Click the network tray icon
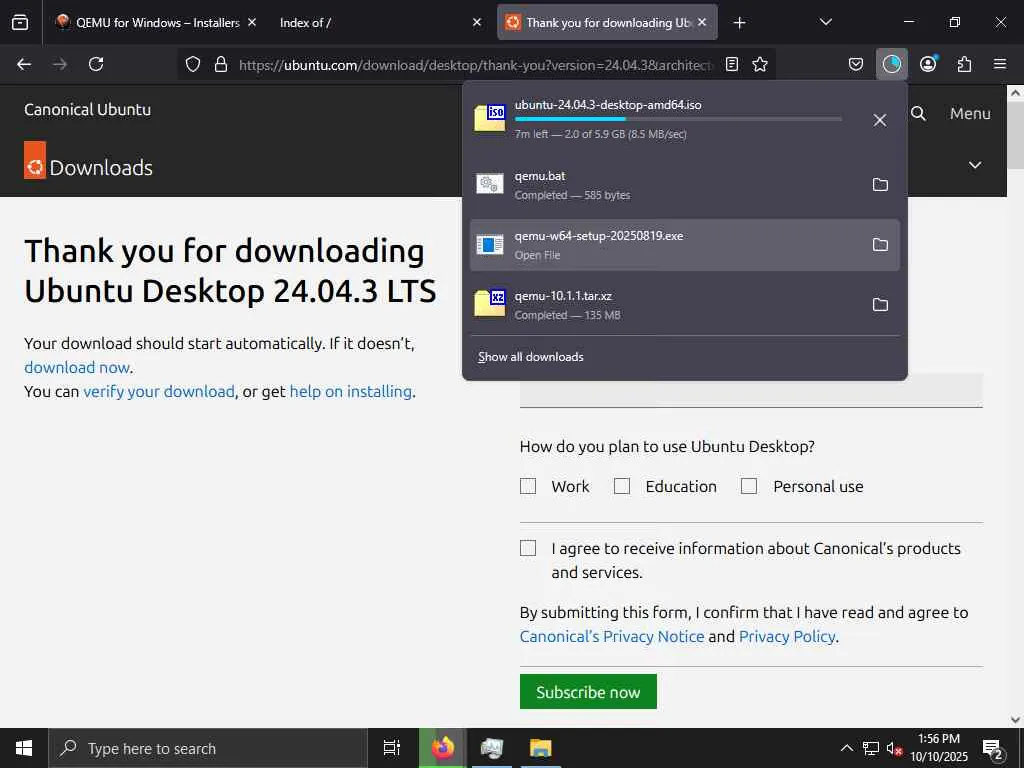The width and height of the screenshot is (1024, 768). click(871, 748)
